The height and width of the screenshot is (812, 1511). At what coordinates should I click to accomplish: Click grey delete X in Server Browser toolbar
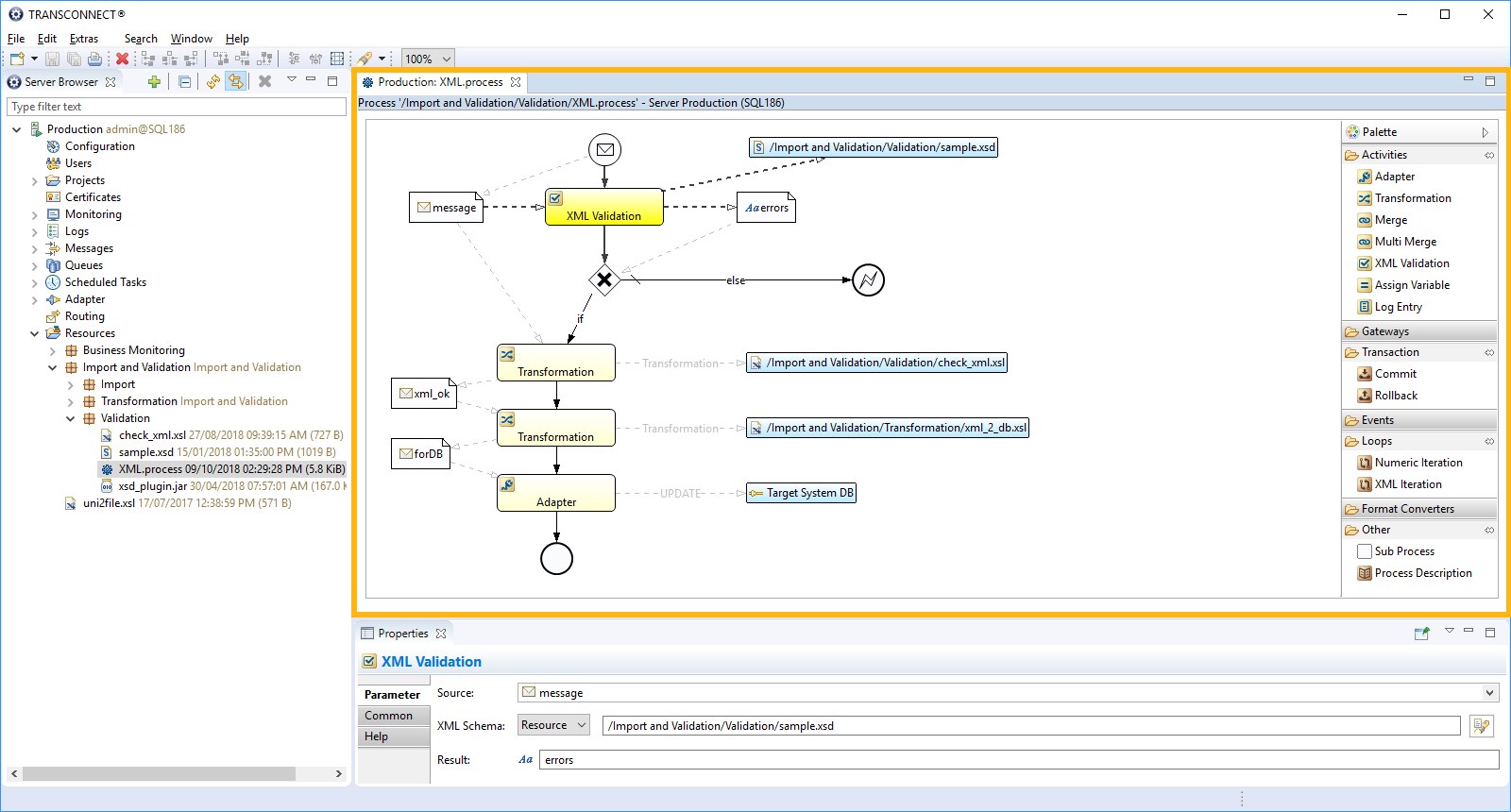tap(265, 82)
